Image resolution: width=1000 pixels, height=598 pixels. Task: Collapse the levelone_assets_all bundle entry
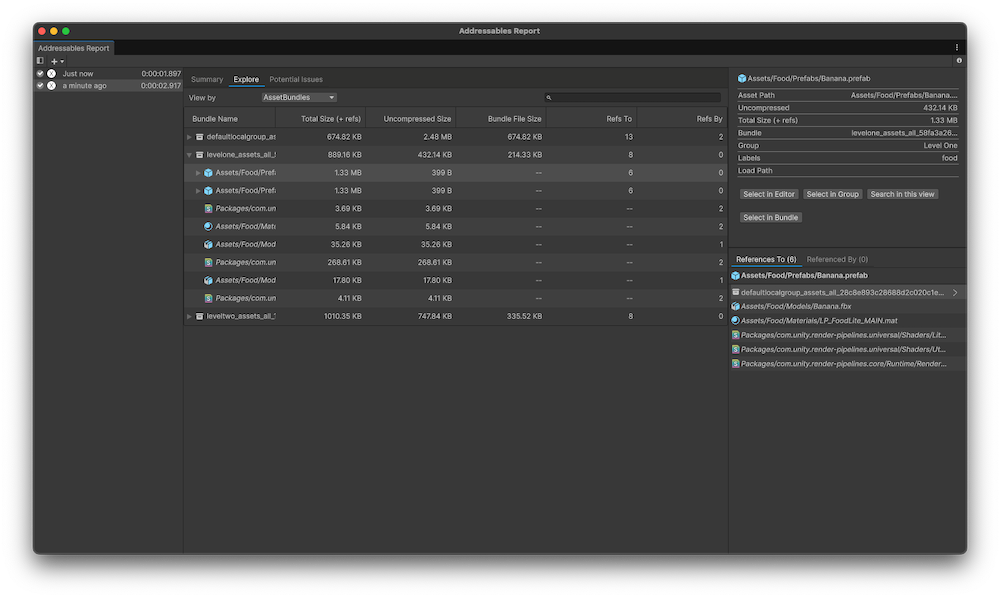[189, 155]
